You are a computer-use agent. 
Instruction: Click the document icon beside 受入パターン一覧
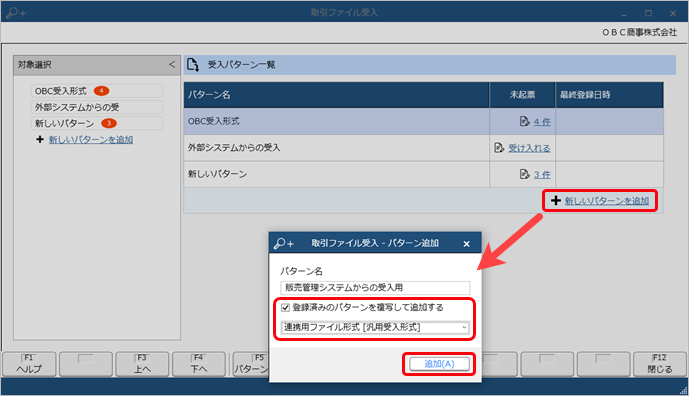click(x=193, y=65)
